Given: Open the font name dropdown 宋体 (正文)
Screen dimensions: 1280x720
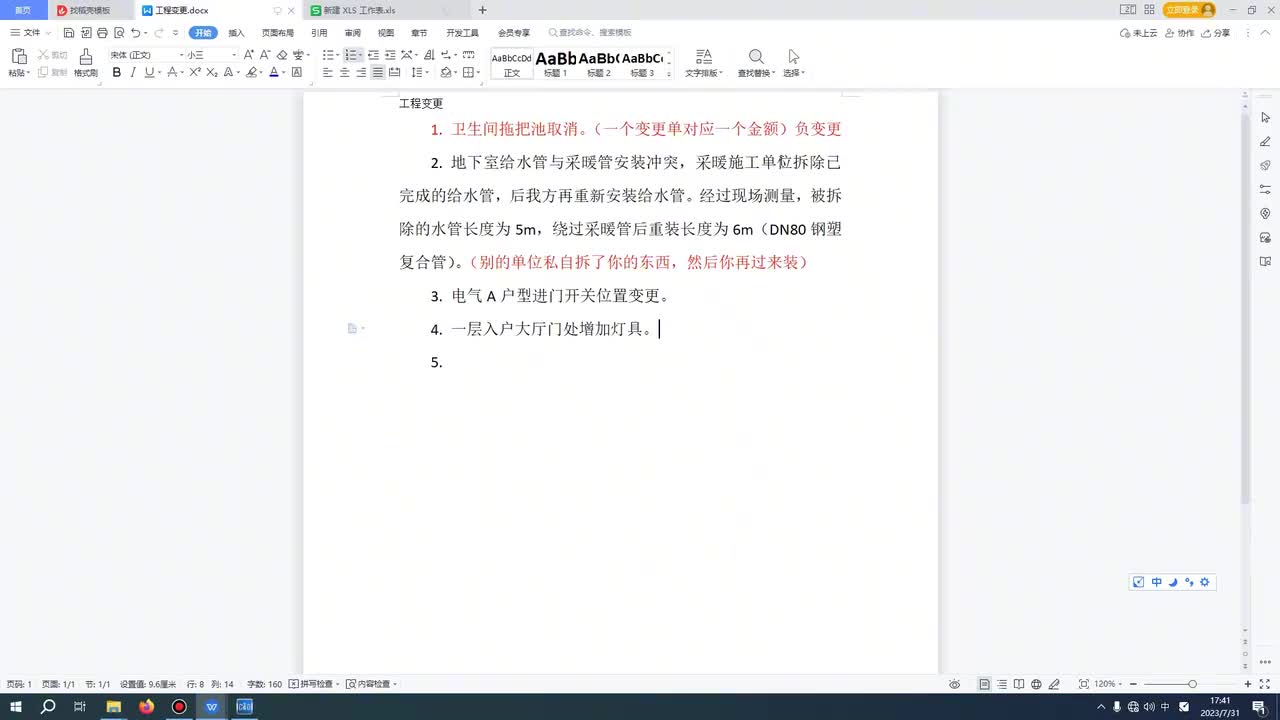Looking at the screenshot, I should 181,55.
